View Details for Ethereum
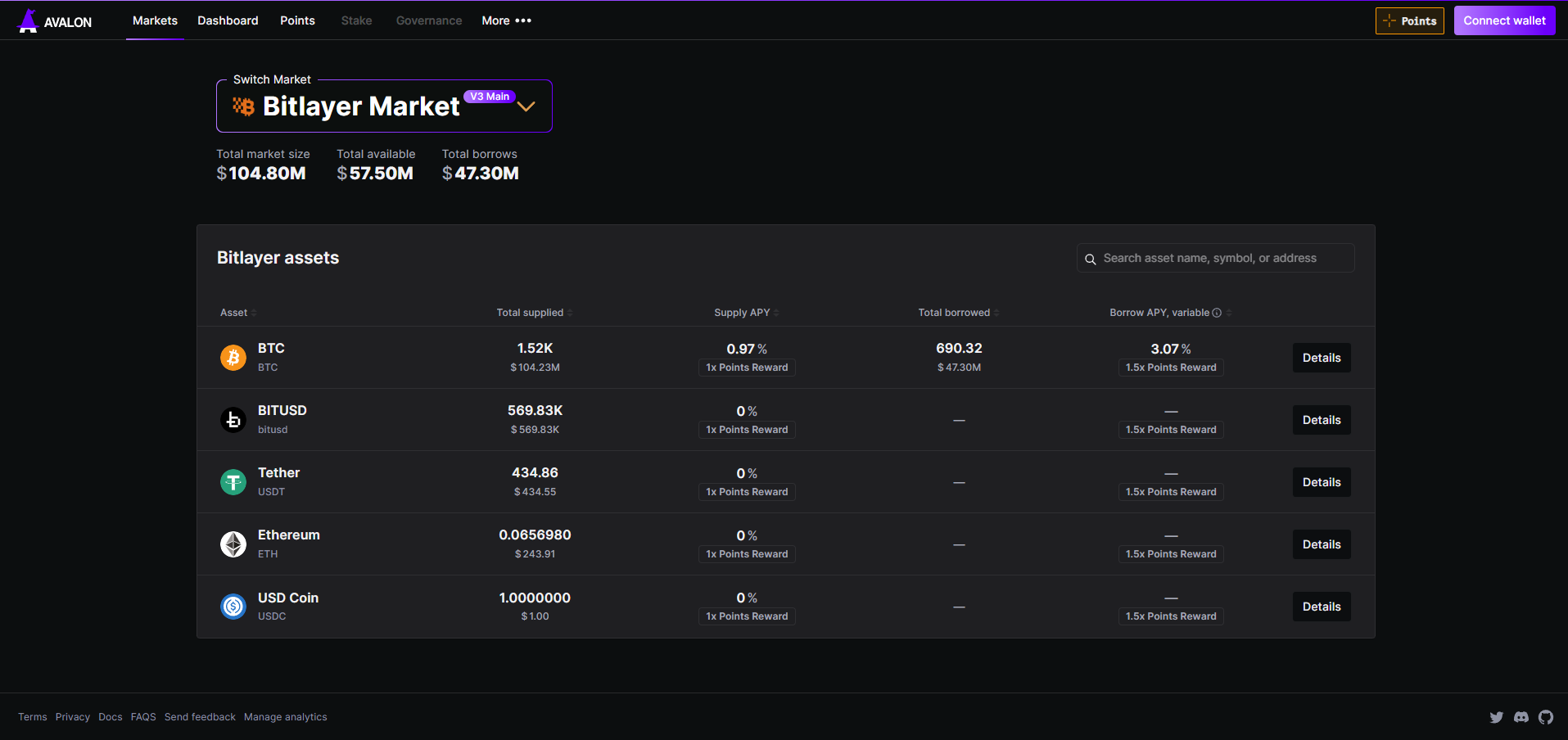Image resolution: width=1568 pixels, height=740 pixels. [x=1322, y=544]
